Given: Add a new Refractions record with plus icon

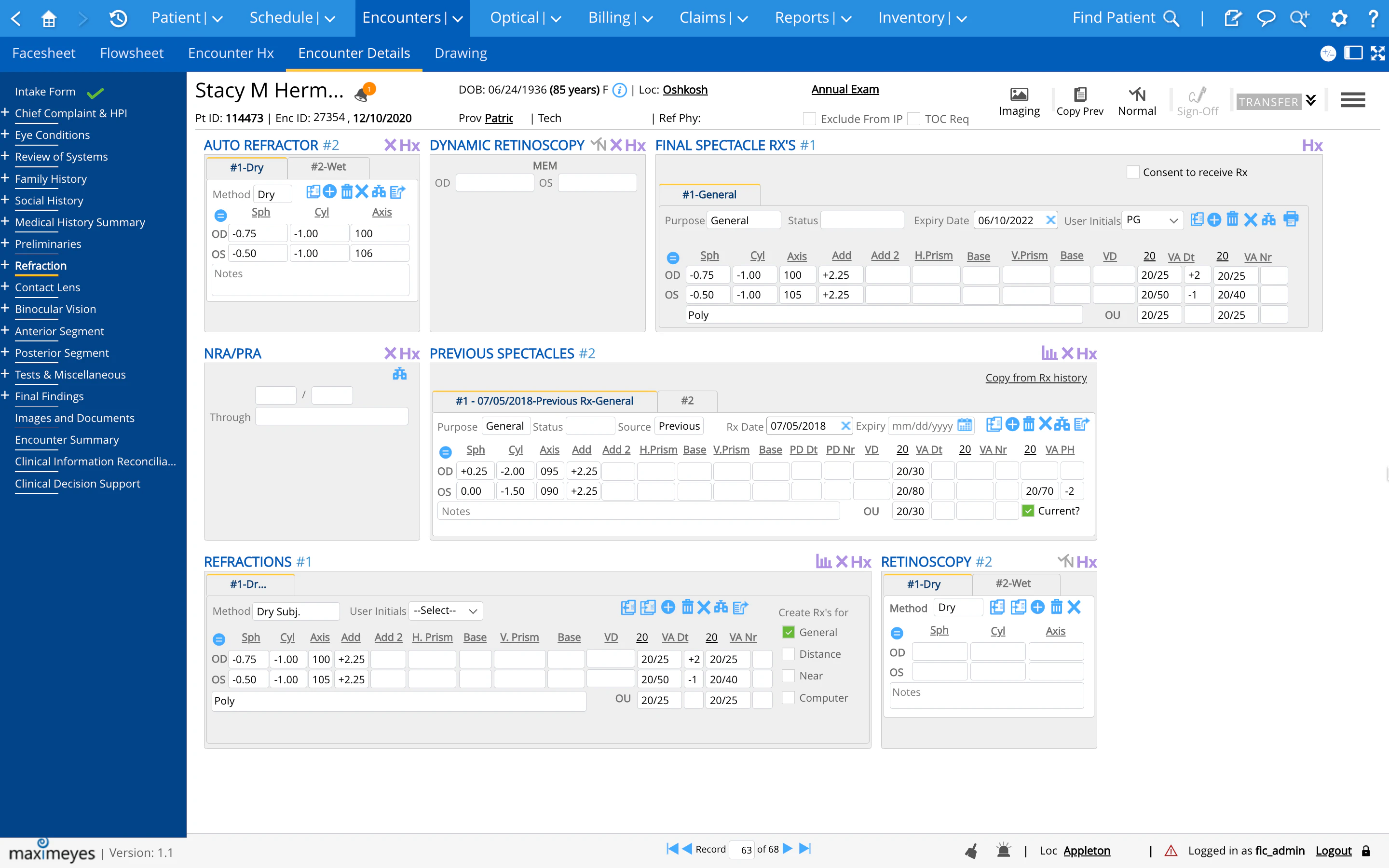Looking at the screenshot, I should 667,607.
